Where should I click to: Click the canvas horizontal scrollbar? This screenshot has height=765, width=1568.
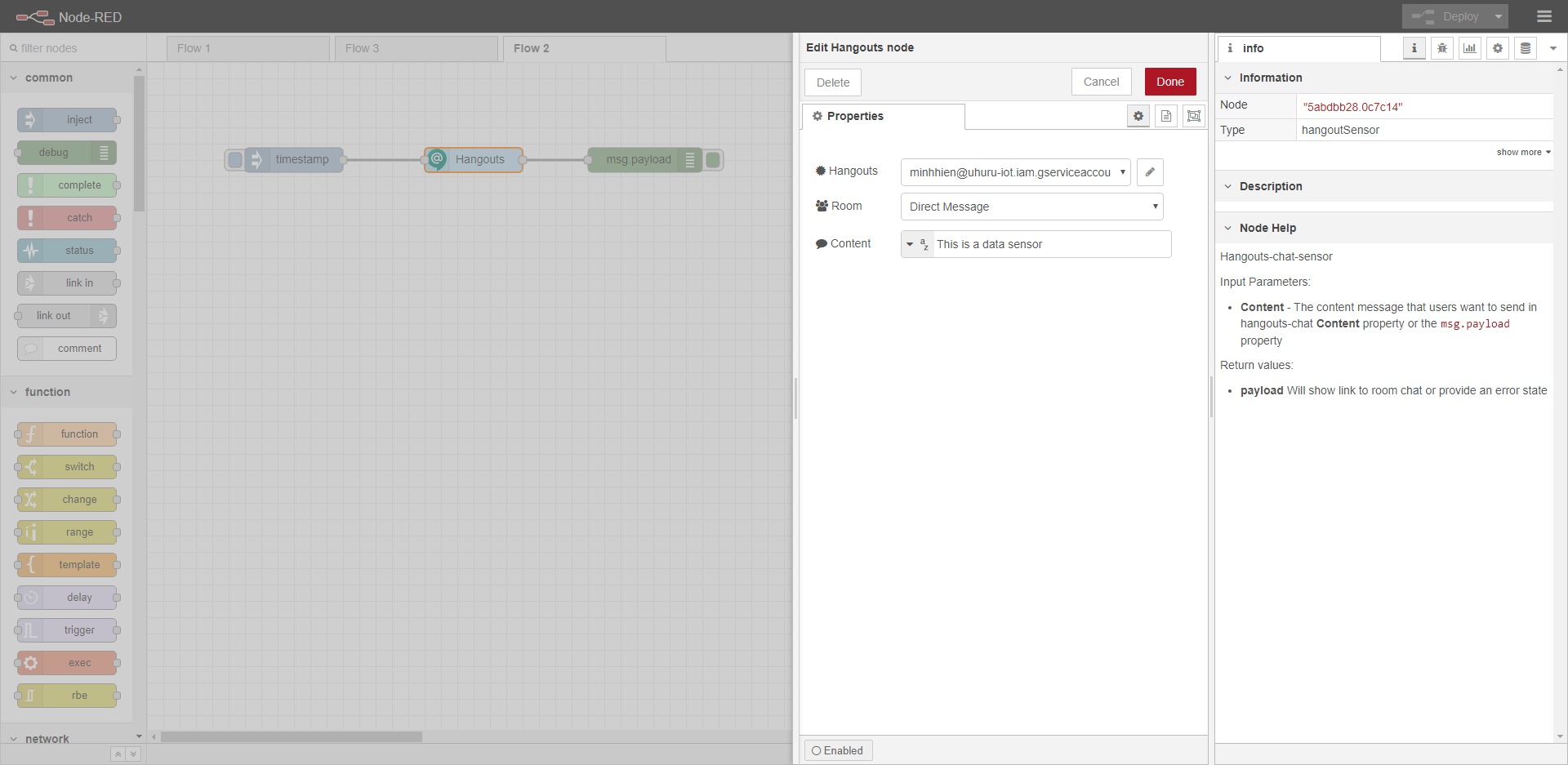pos(292,736)
